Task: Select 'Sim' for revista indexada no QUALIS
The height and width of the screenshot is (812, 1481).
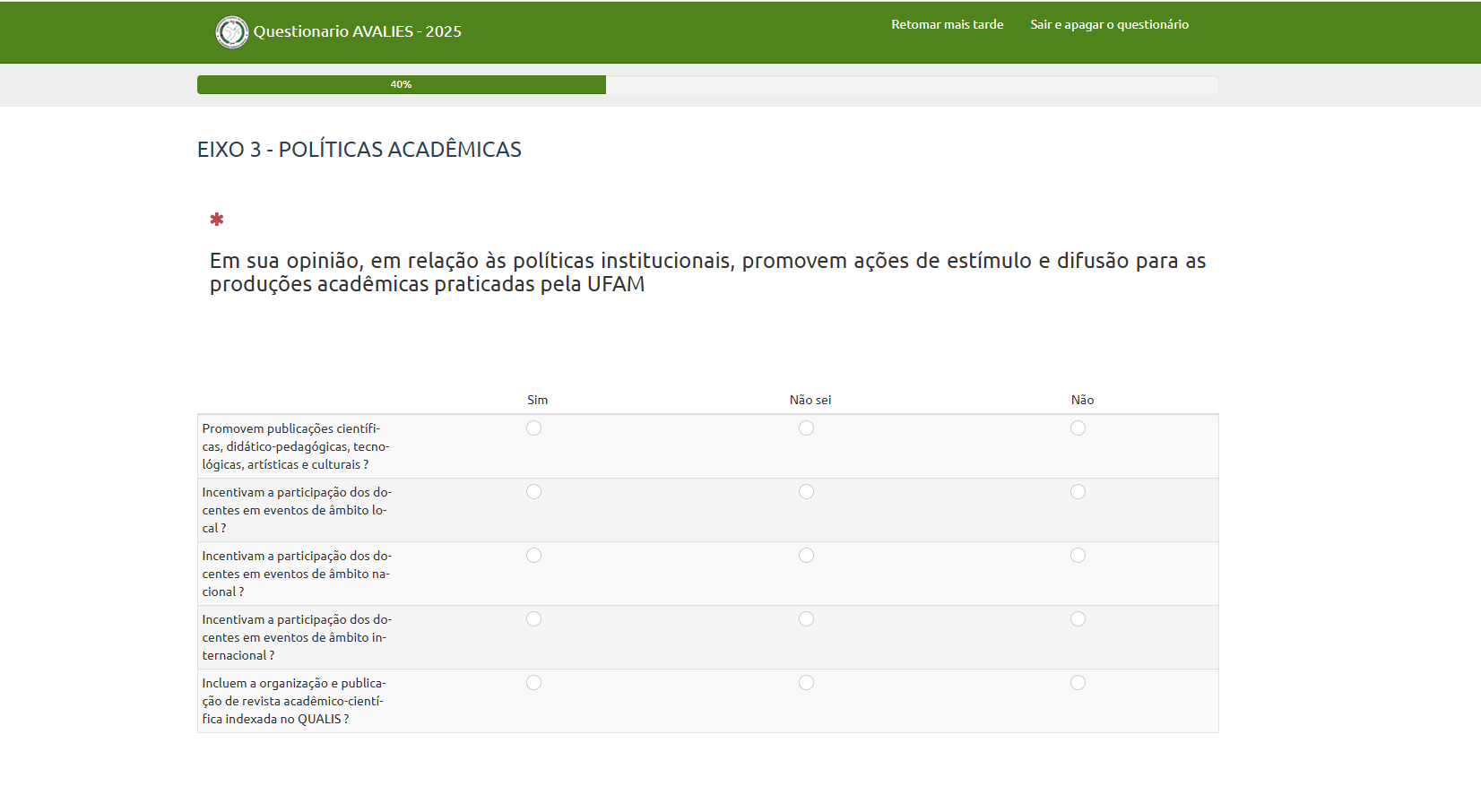Action: point(534,683)
